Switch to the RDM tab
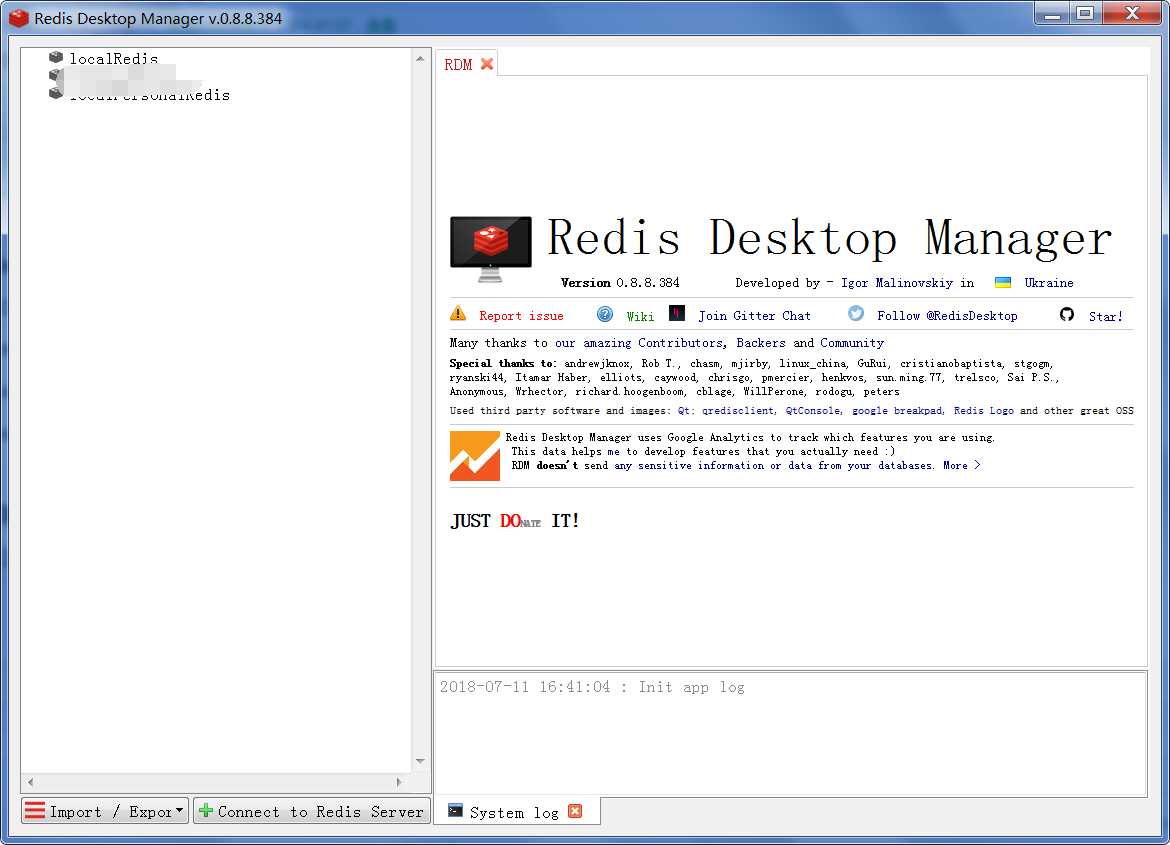Image resolution: width=1170 pixels, height=845 pixels. click(x=457, y=65)
